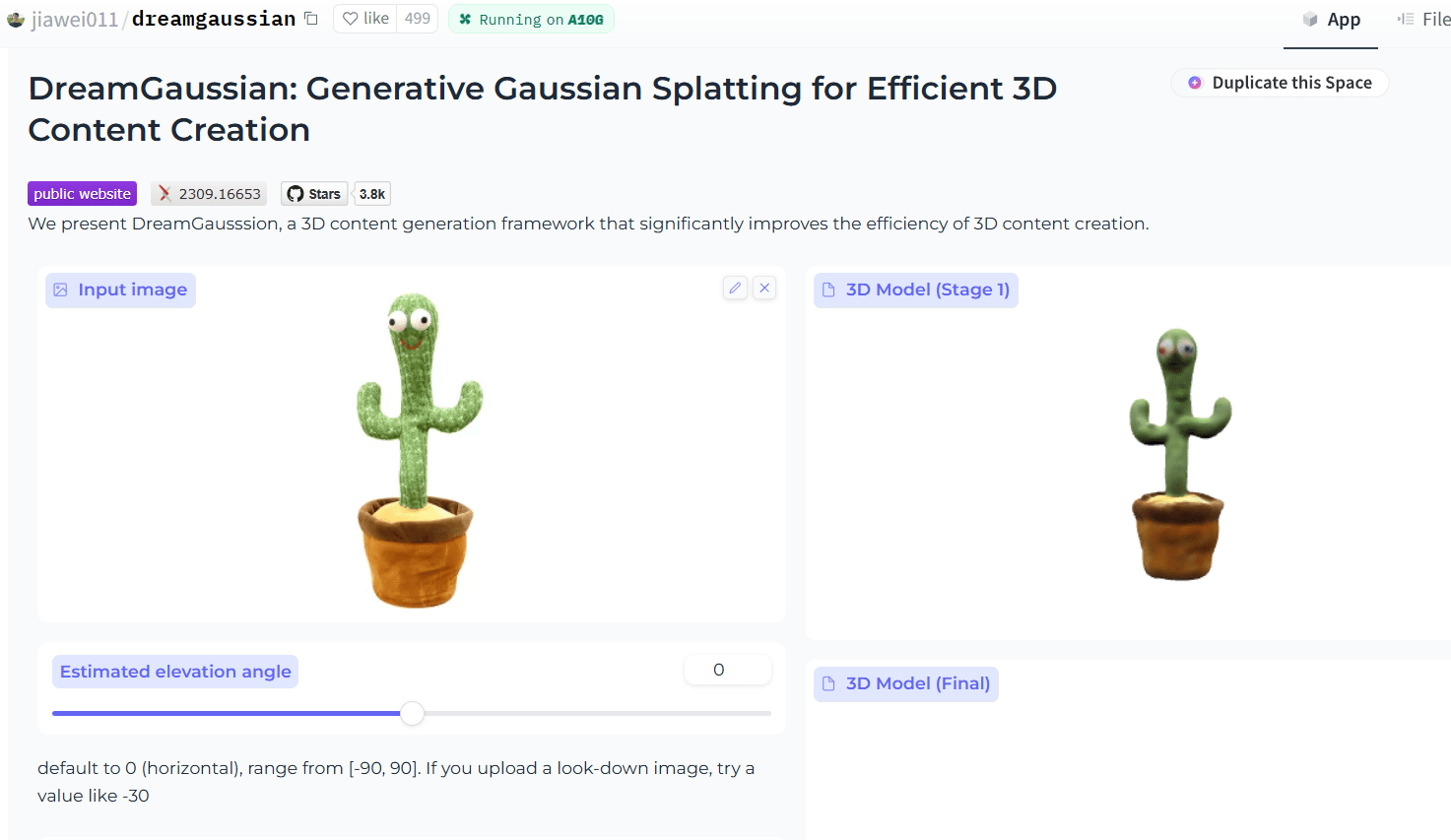The height and width of the screenshot is (840, 1451).
Task: Click the Duplicate this Space button
Action: (1279, 83)
